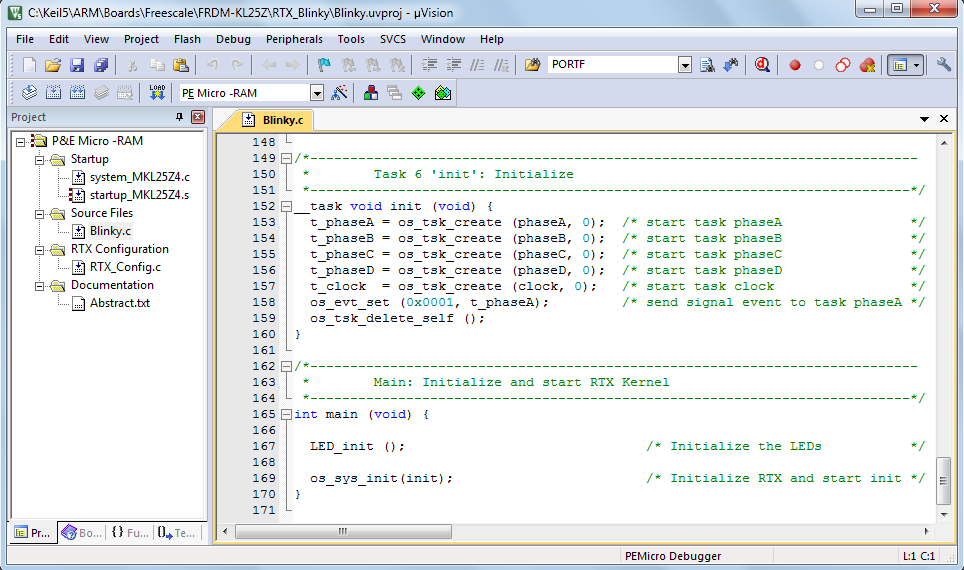964x570 pixels.
Task: Open the Flash menu
Action: pyautogui.click(x=187, y=39)
